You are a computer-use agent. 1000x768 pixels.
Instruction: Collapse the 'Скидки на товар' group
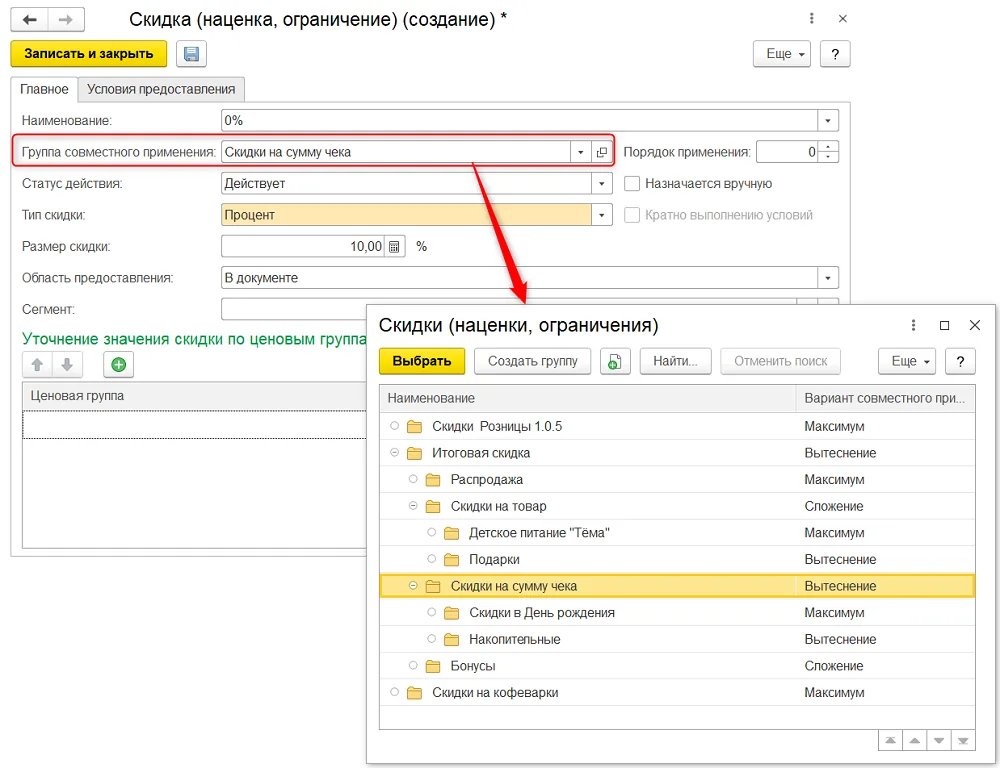pos(413,506)
